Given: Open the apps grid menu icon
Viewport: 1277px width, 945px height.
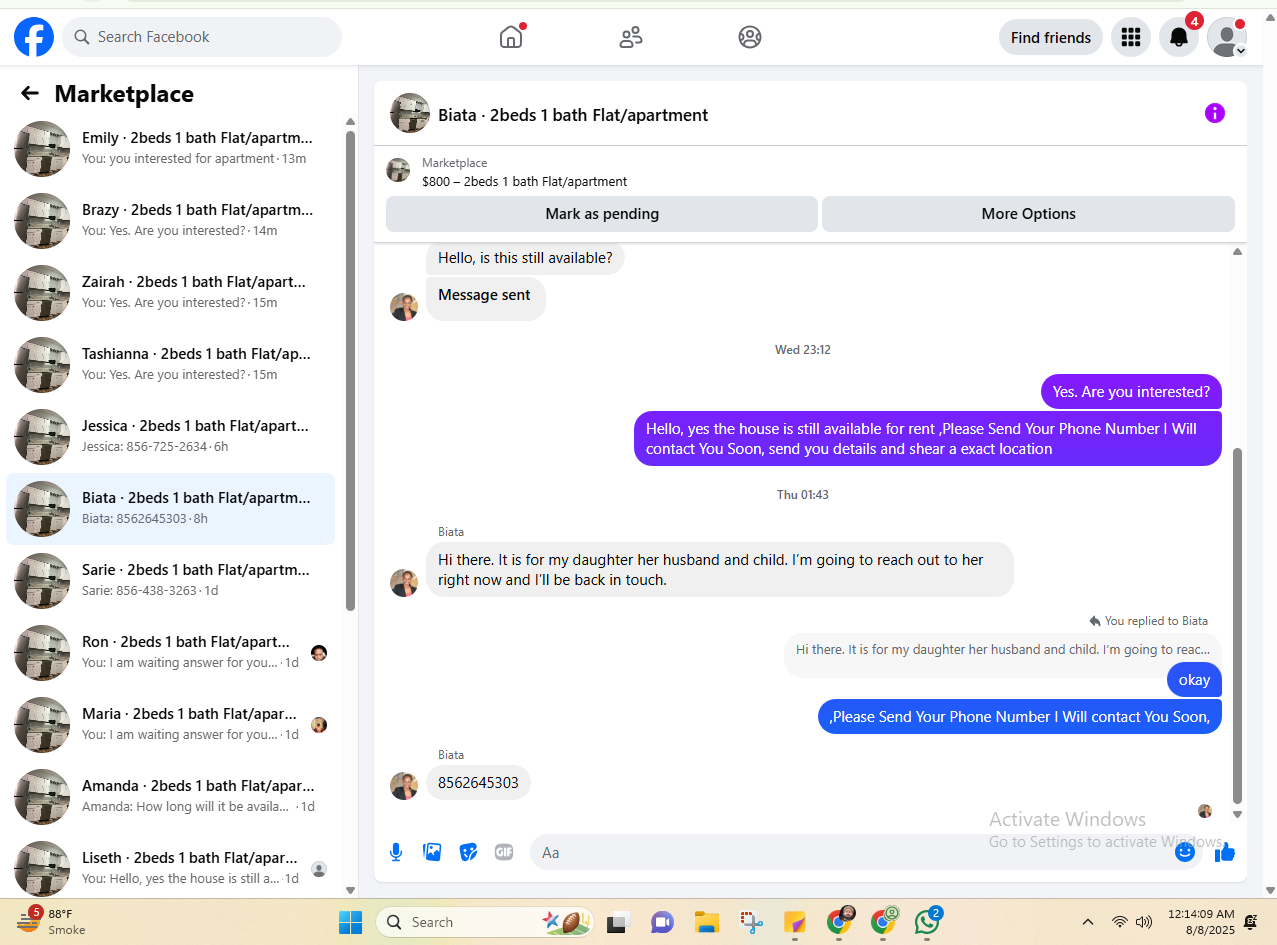Looking at the screenshot, I should coord(1131,37).
